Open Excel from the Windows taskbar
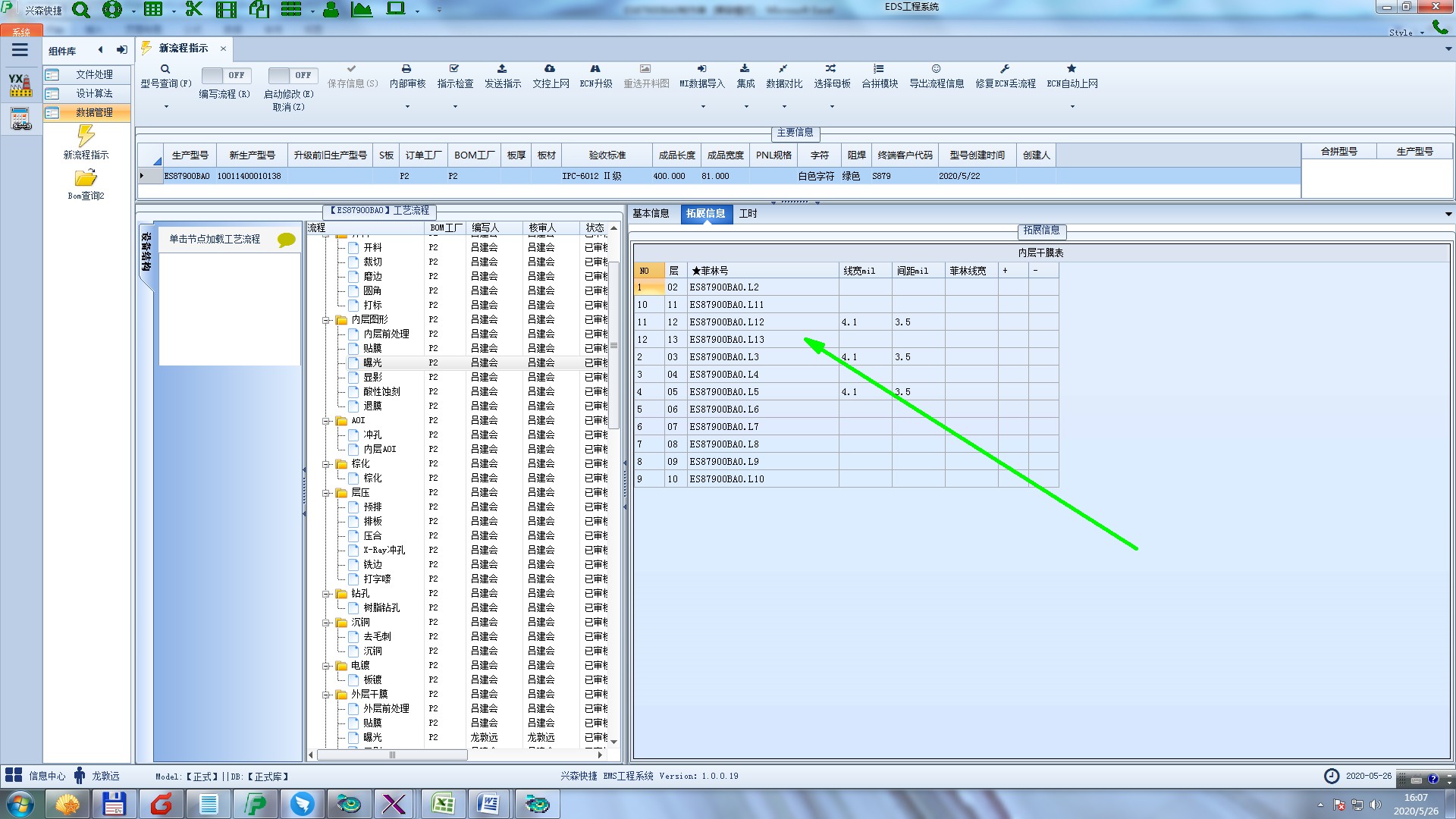Screen dimensions: 1456x819 click(442, 803)
